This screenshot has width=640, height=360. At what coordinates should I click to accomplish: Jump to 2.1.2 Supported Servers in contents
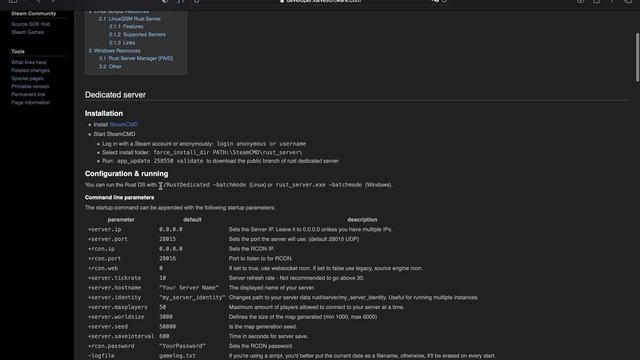tap(137, 35)
